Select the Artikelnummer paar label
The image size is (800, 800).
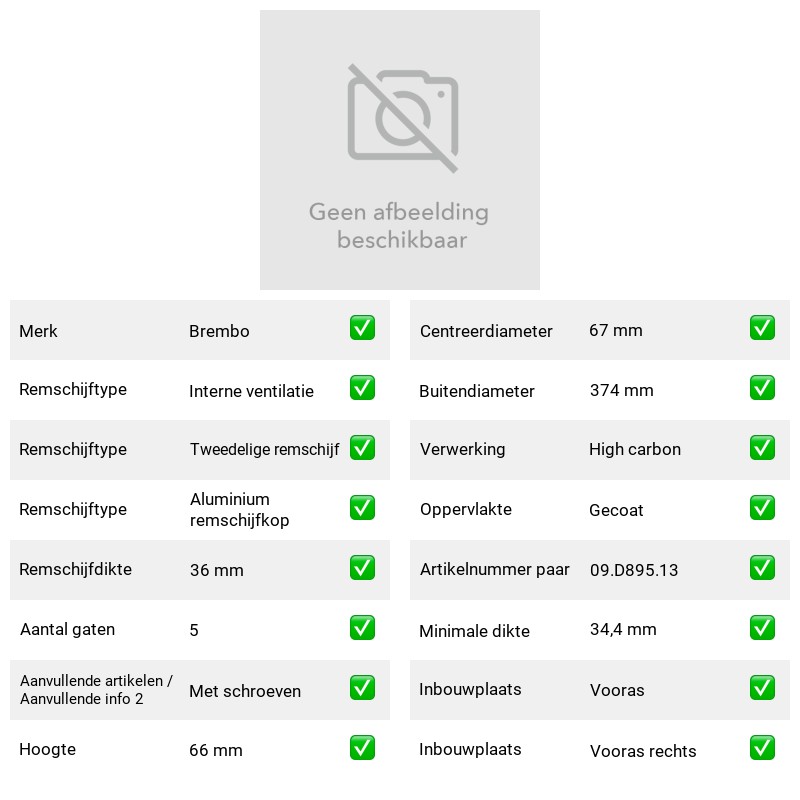494,569
